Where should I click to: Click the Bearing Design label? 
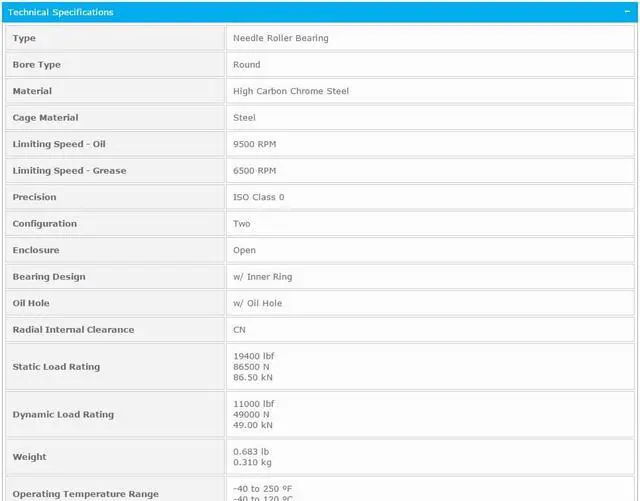(49, 277)
